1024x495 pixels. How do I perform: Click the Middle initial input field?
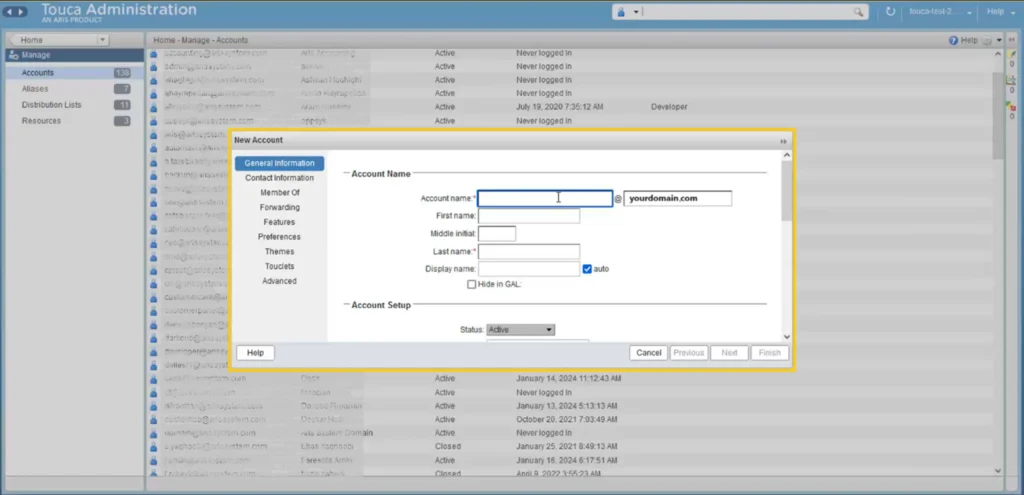pos(497,234)
